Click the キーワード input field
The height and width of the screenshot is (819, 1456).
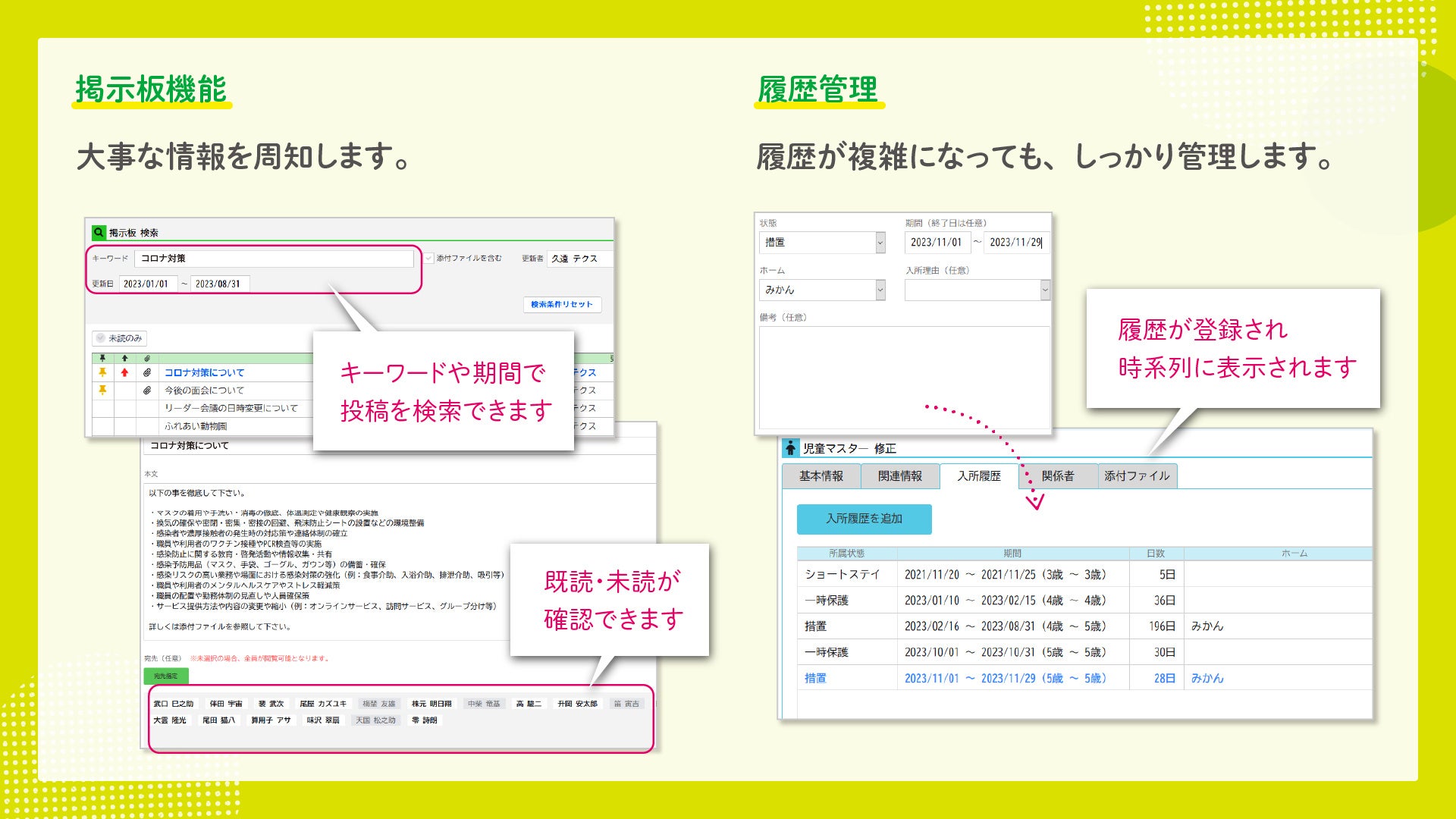(x=274, y=259)
